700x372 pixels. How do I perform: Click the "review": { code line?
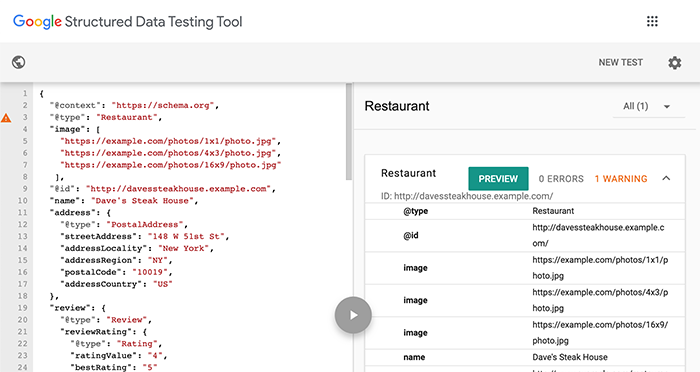click(x=77, y=308)
